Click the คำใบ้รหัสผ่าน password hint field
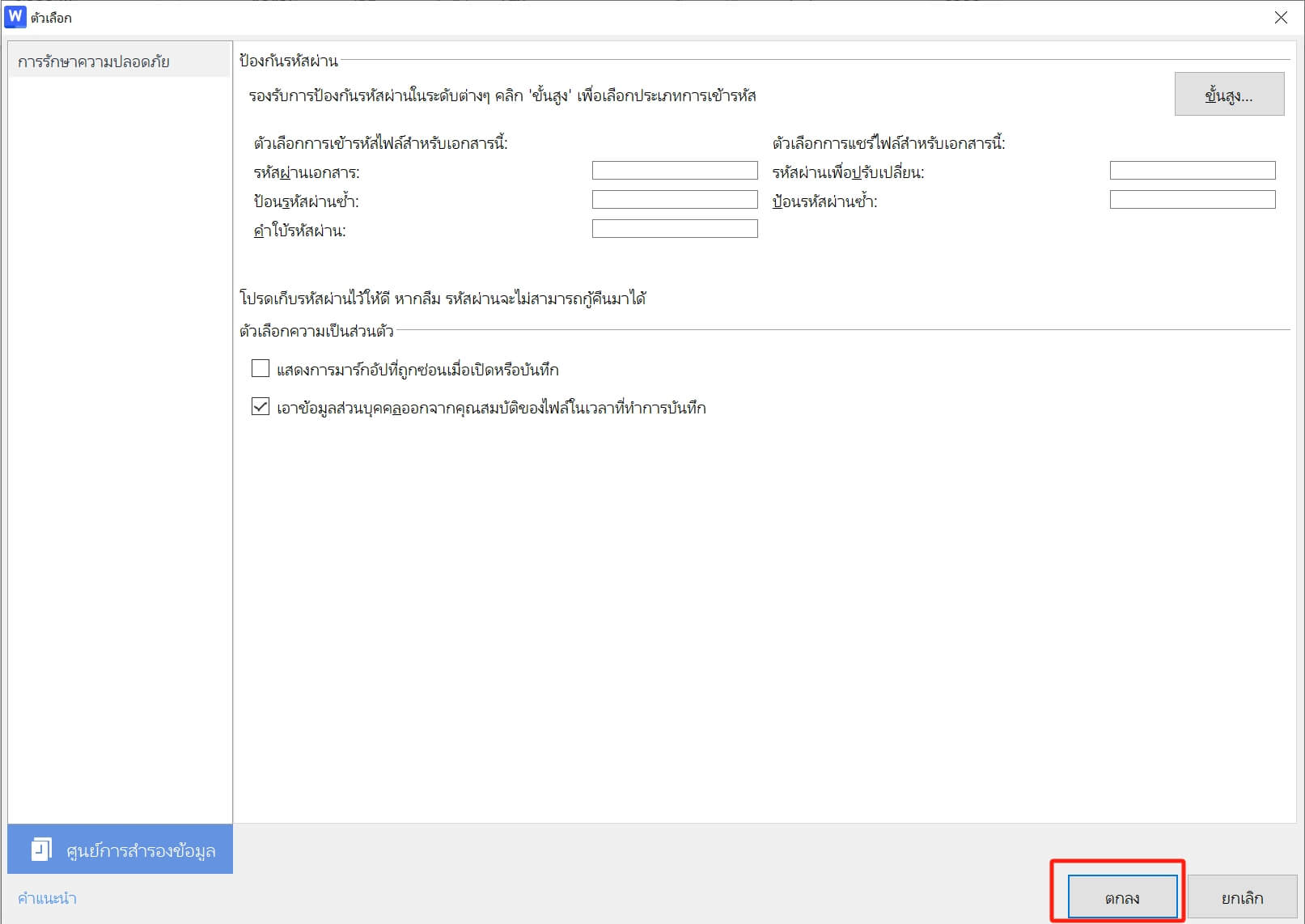Viewport: 1305px width, 924px height. tap(675, 228)
